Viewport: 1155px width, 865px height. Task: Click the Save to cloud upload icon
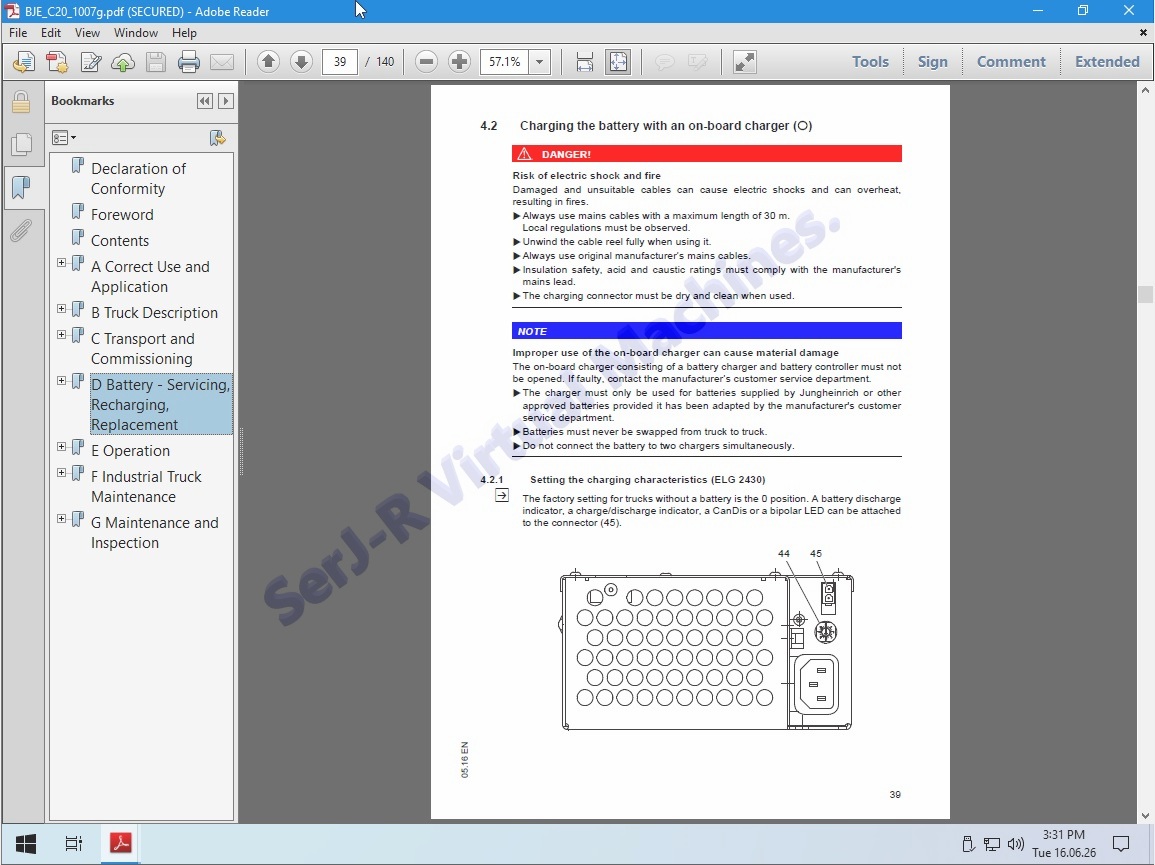123,62
